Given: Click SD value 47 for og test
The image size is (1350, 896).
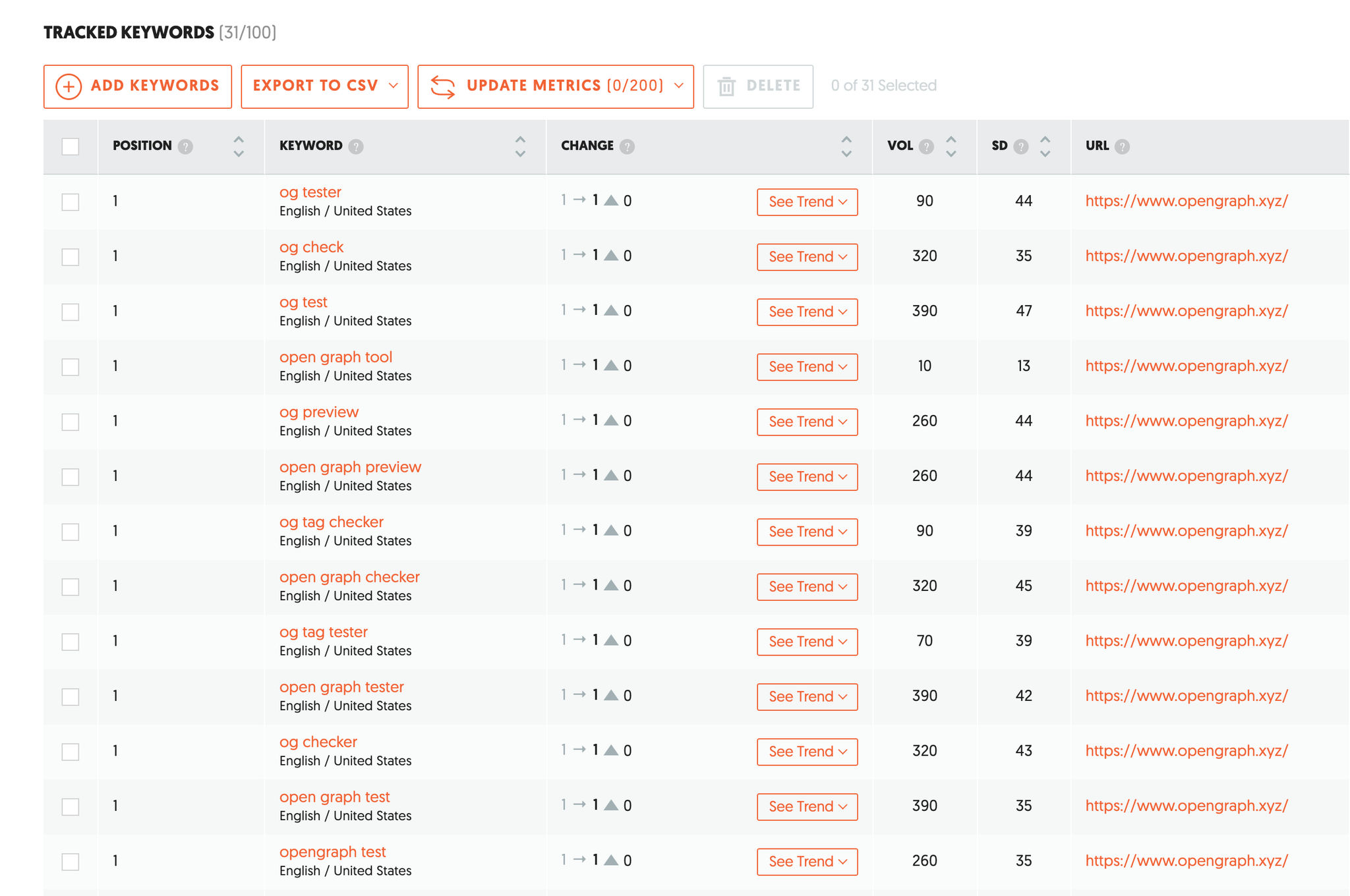Looking at the screenshot, I should (1024, 311).
